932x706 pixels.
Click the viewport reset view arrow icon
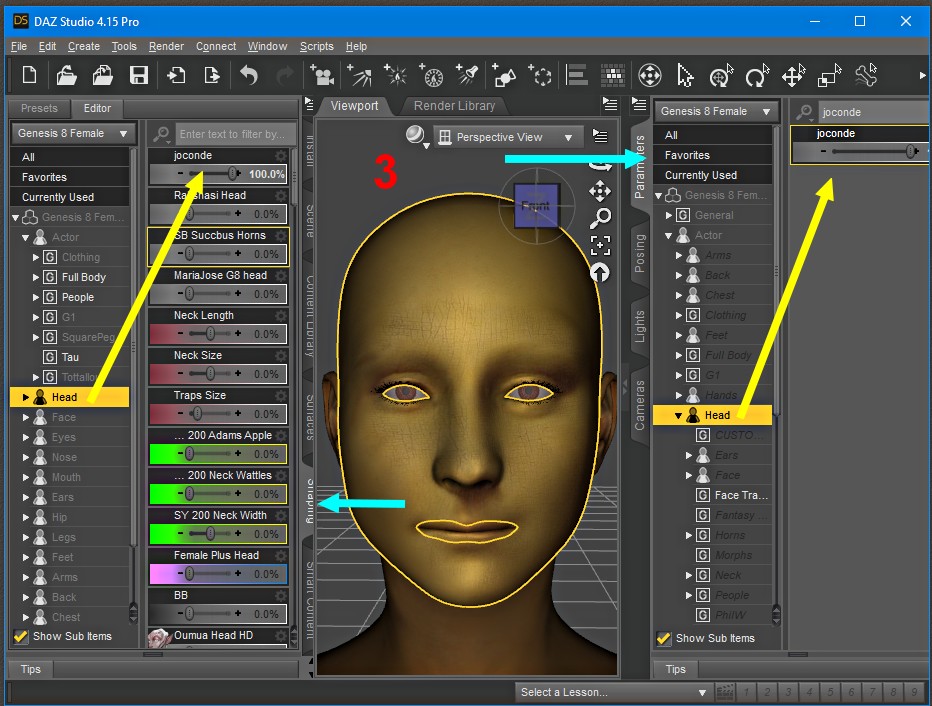pos(600,272)
